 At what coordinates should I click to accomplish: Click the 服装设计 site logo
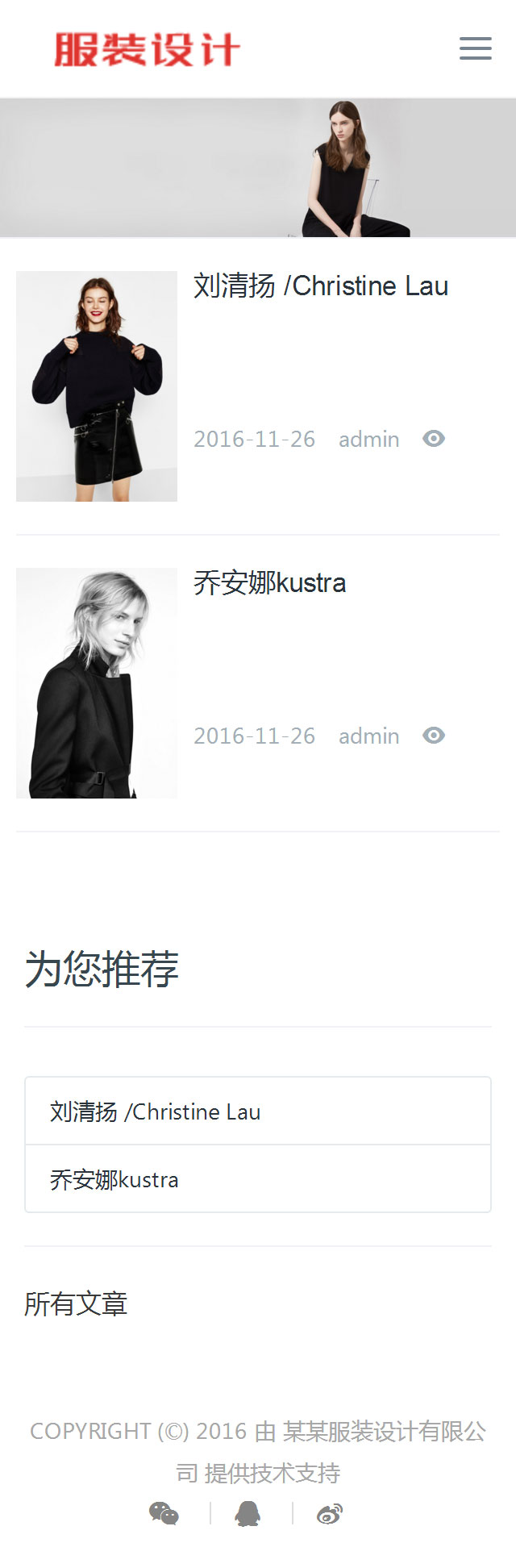tap(147, 49)
